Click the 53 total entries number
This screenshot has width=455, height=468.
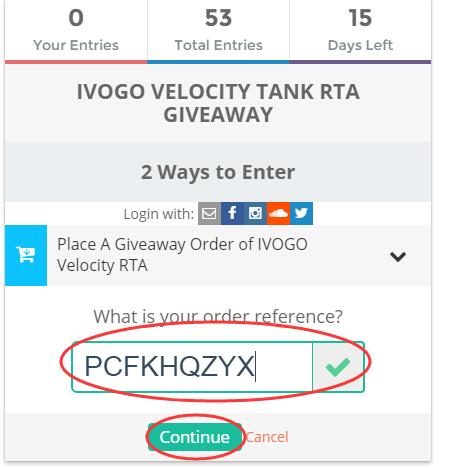click(218, 18)
